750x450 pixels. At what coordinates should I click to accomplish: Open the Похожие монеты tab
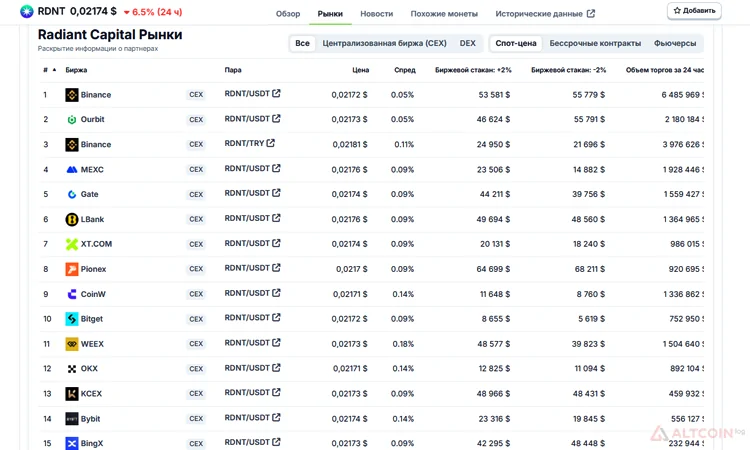coord(444,14)
